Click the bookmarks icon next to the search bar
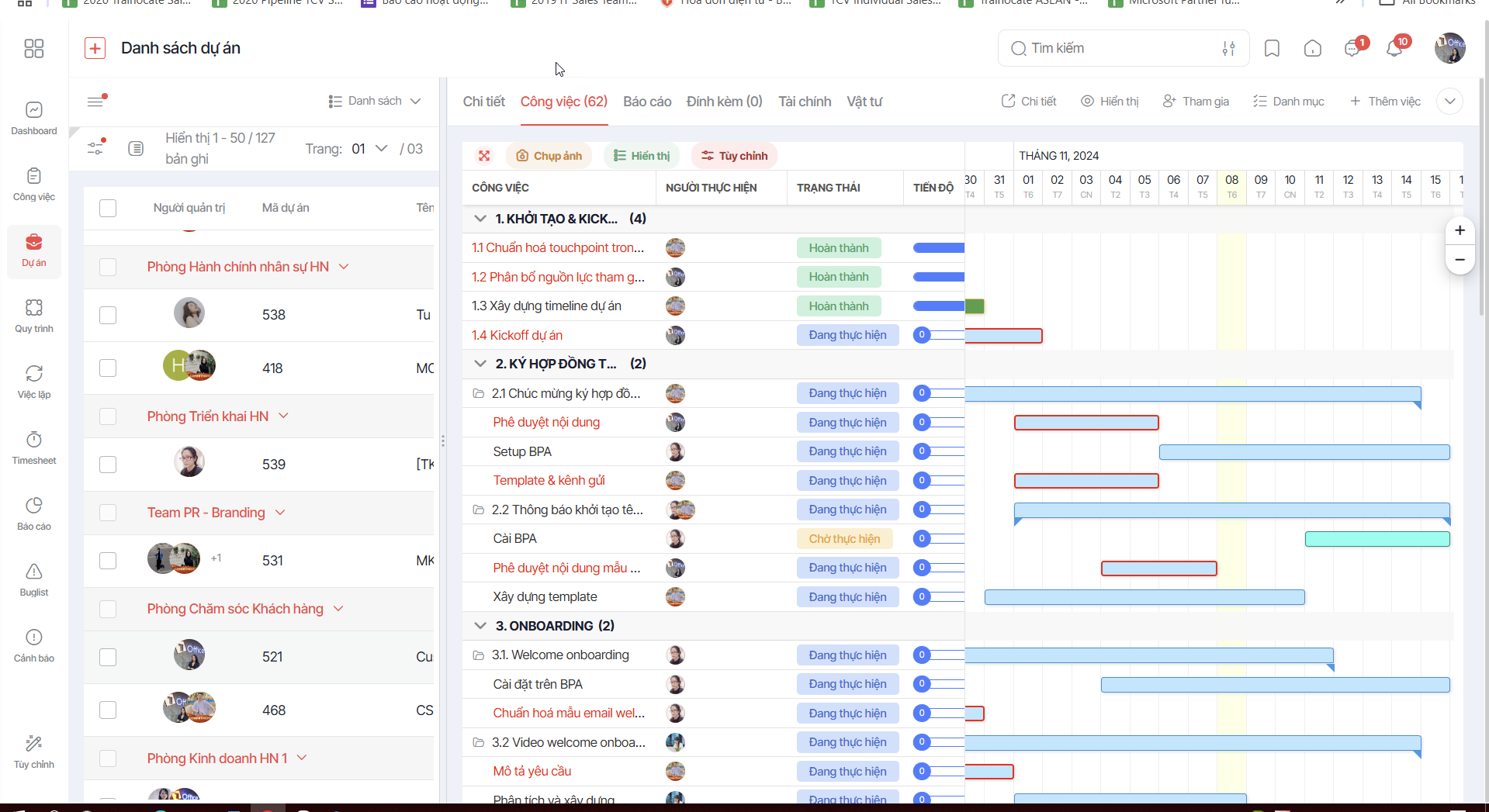Screen dimensions: 1489x812 coord(1272,48)
